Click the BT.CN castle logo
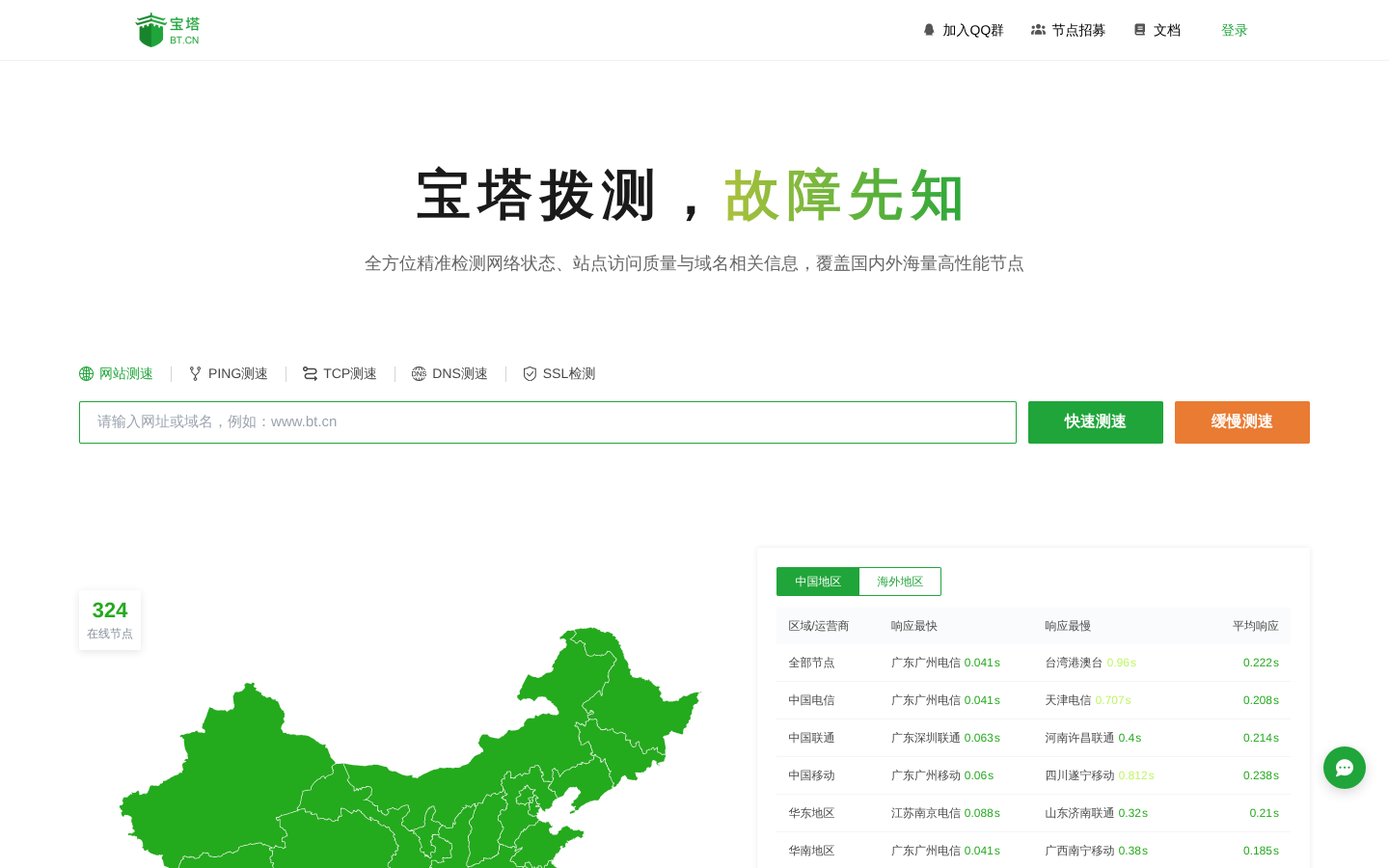 [167, 30]
